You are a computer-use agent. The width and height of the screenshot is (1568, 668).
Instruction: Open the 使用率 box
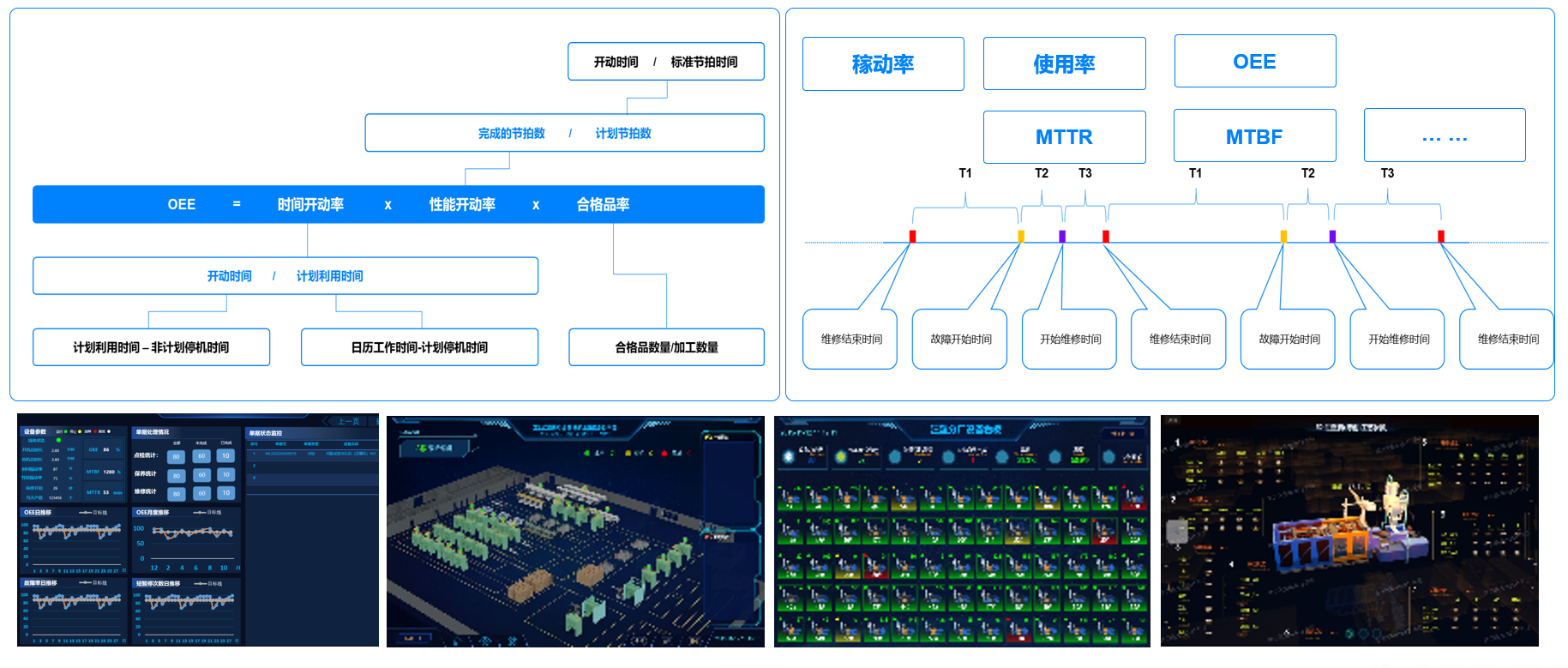(x=1064, y=64)
